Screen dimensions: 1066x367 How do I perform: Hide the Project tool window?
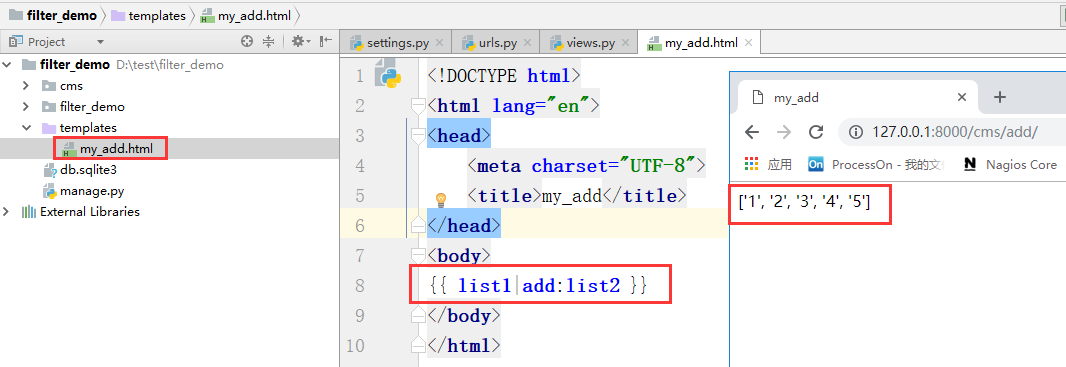click(x=326, y=41)
